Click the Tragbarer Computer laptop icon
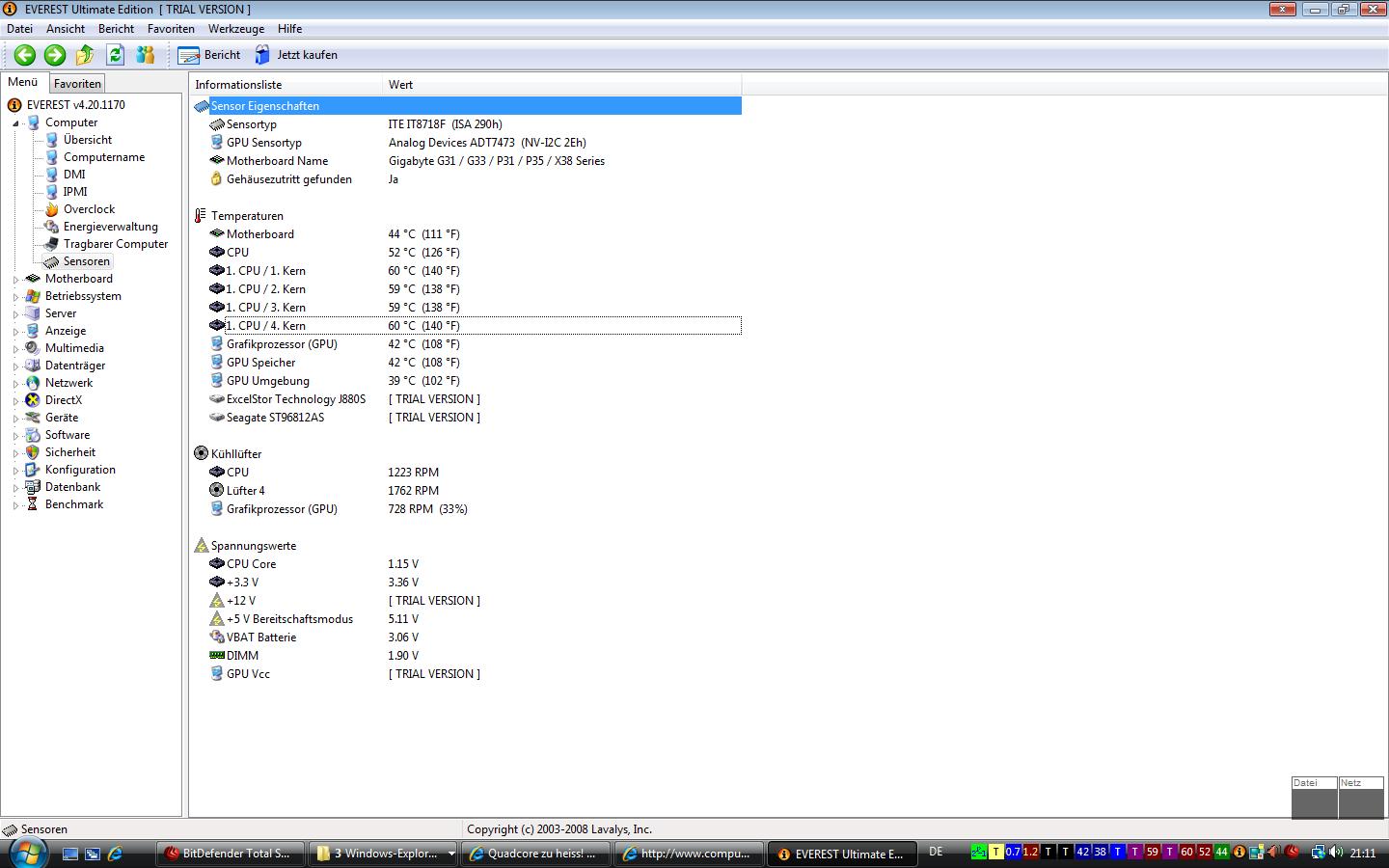Screen dimensions: 1389x868 tap(52, 244)
